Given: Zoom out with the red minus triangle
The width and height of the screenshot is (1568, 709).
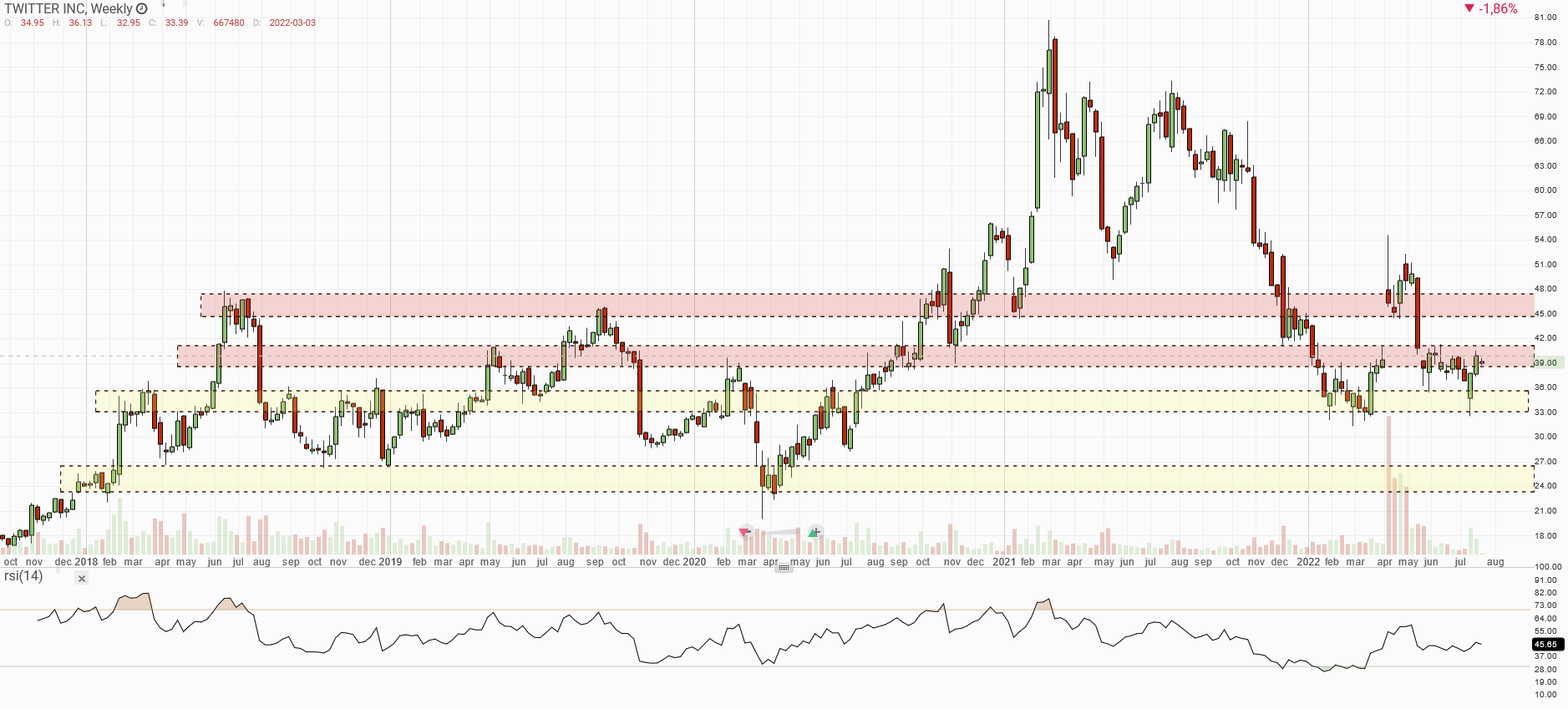Looking at the screenshot, I should (745, 532).
